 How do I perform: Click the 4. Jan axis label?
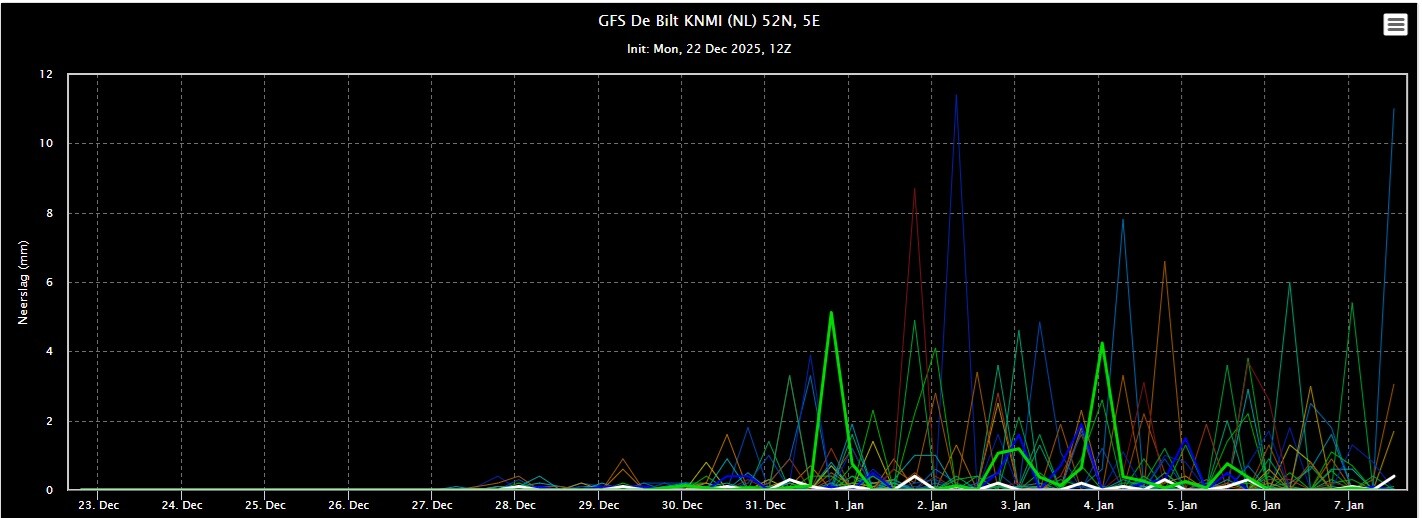(x=1099, y=505)
